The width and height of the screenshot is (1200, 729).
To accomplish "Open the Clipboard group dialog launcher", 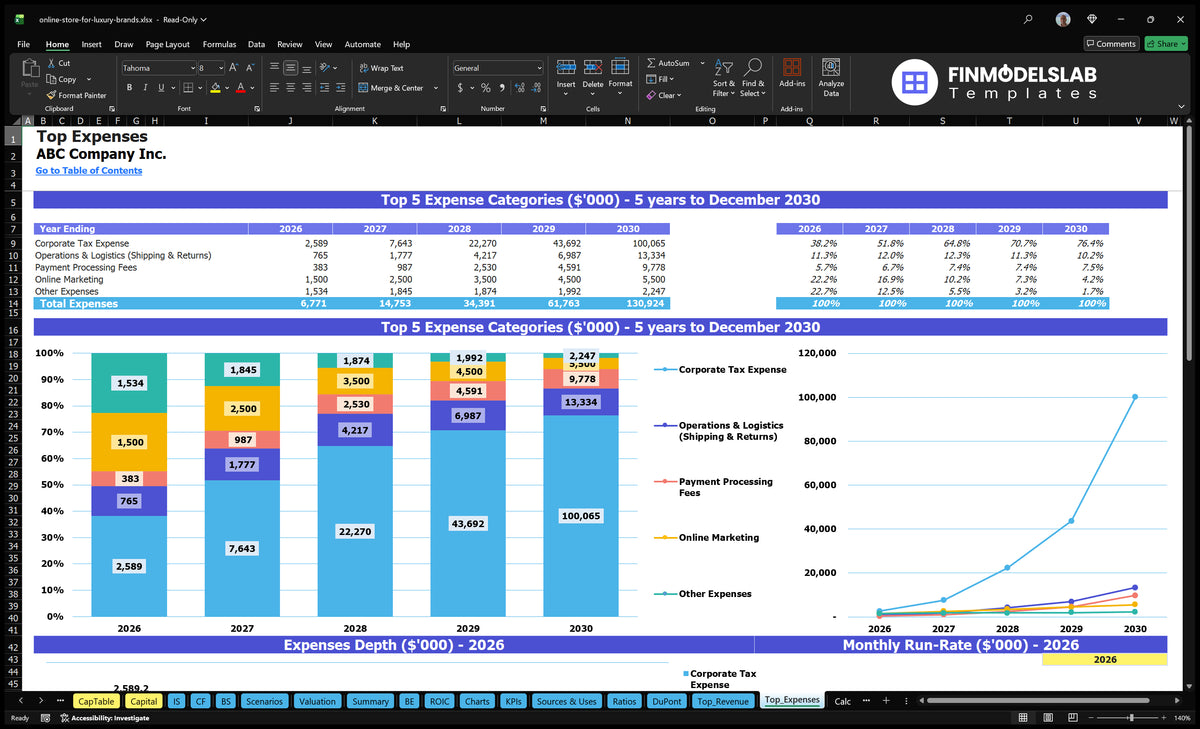I will tap(111, 108).
